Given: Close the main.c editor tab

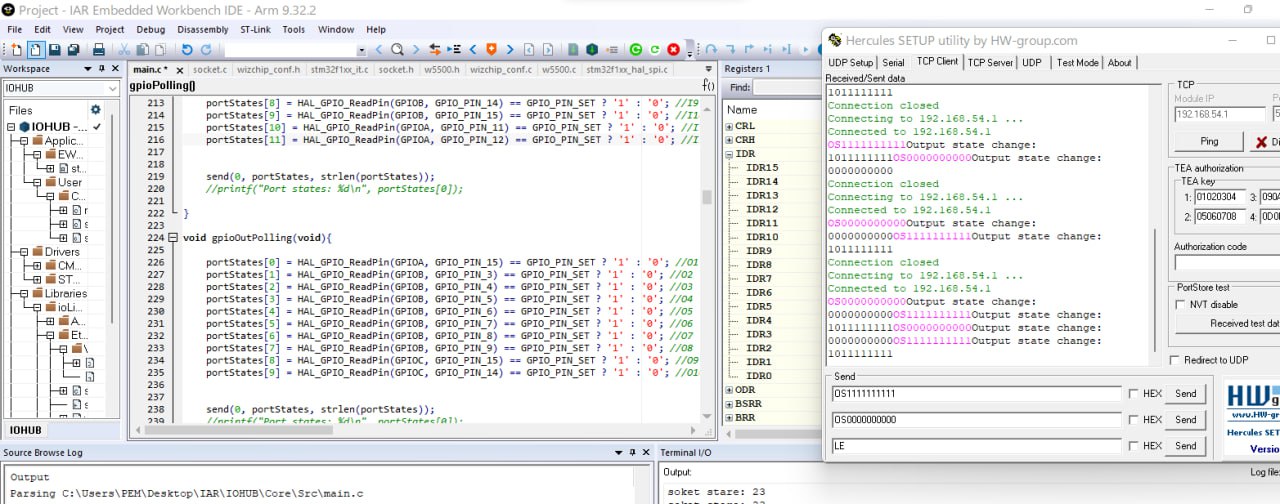Looking at the screenshot, I should point(180,70).
